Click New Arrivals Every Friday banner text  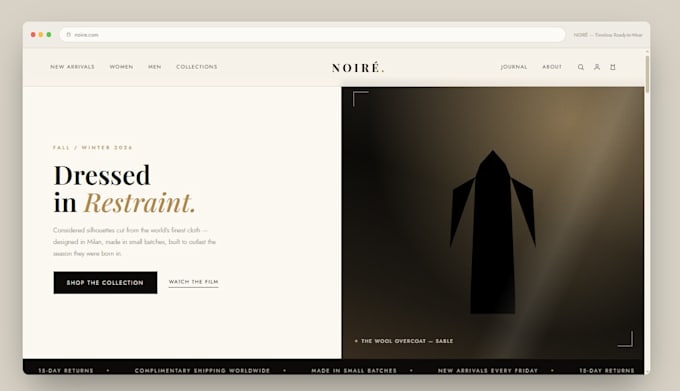488,371
